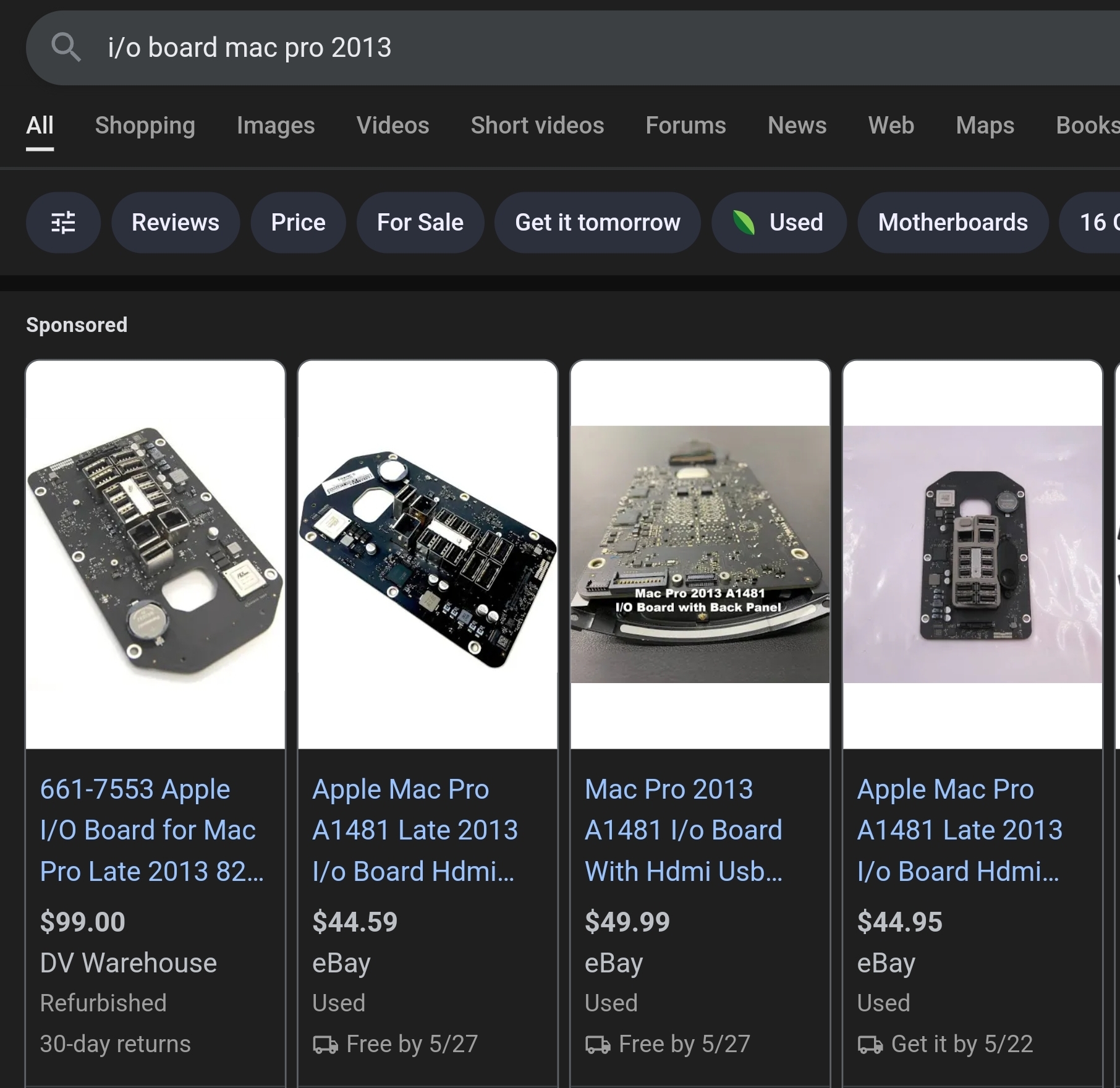Open the $44.95 'Apple Mac Pro A1481' listing link
The image size is (1120, 1088).
point(960,830)
